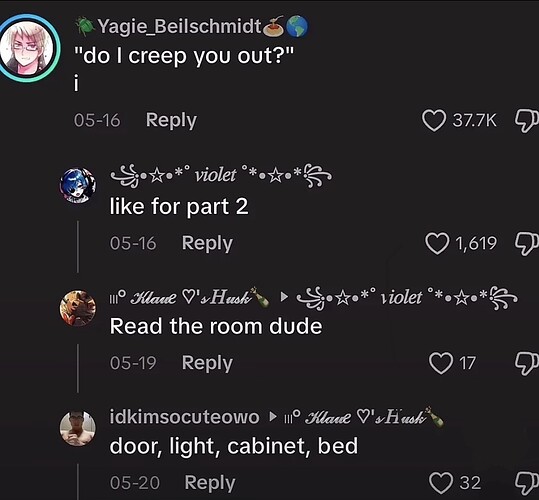Dislike violet's "like for part 2" comment
Image resolution: width=539 pixels, height=500 pixels.
click(x=527, y=244)
